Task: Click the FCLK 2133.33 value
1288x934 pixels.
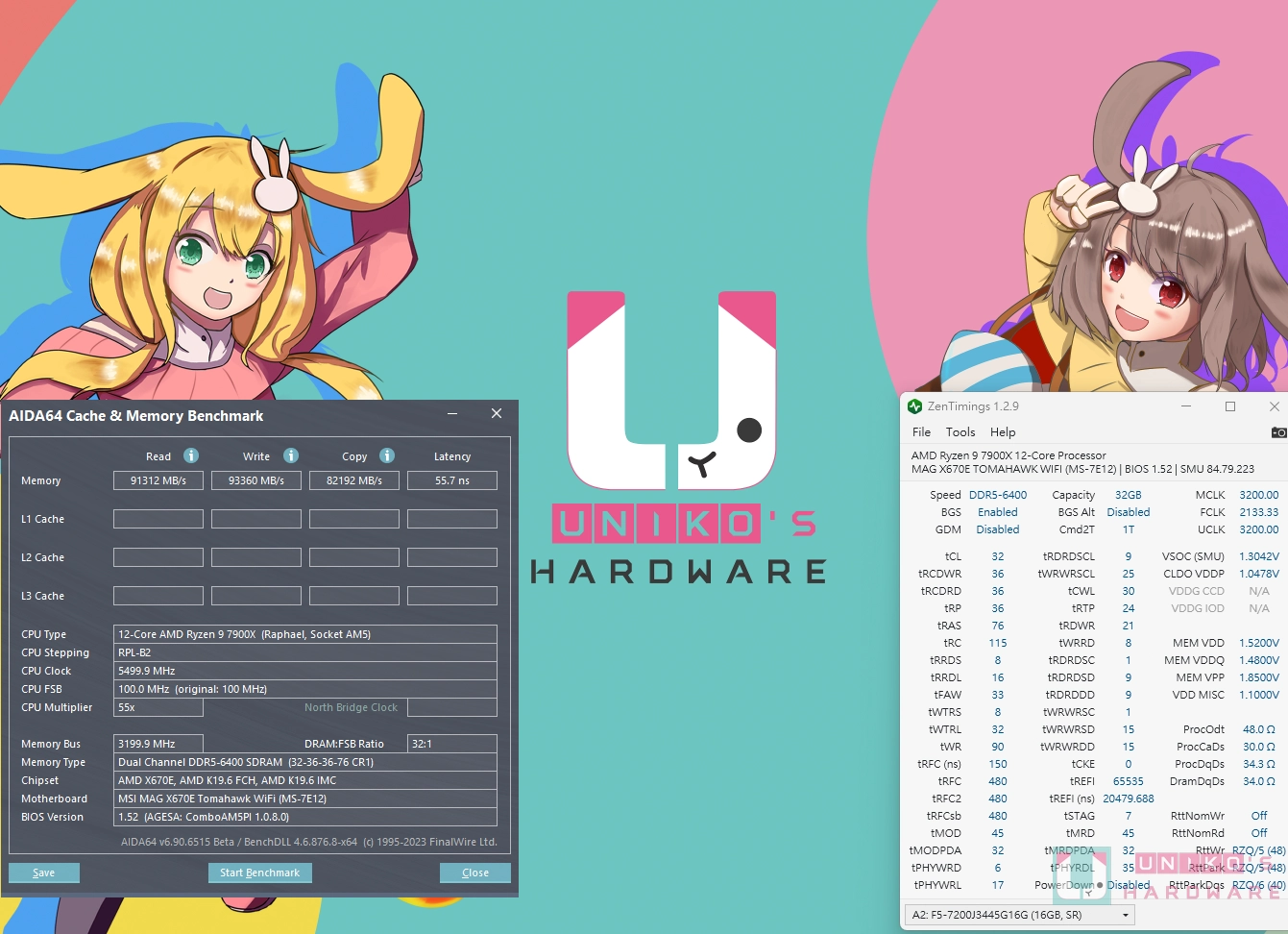Action: pyautogui.click(x=1259, y=512)
